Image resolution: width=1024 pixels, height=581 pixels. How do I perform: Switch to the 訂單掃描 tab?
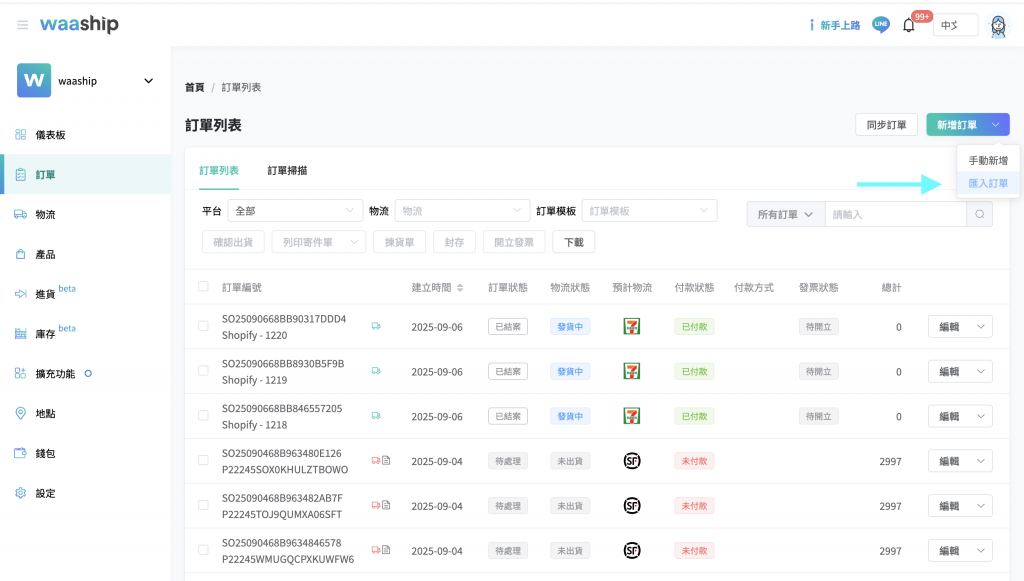tap(287, 171)
